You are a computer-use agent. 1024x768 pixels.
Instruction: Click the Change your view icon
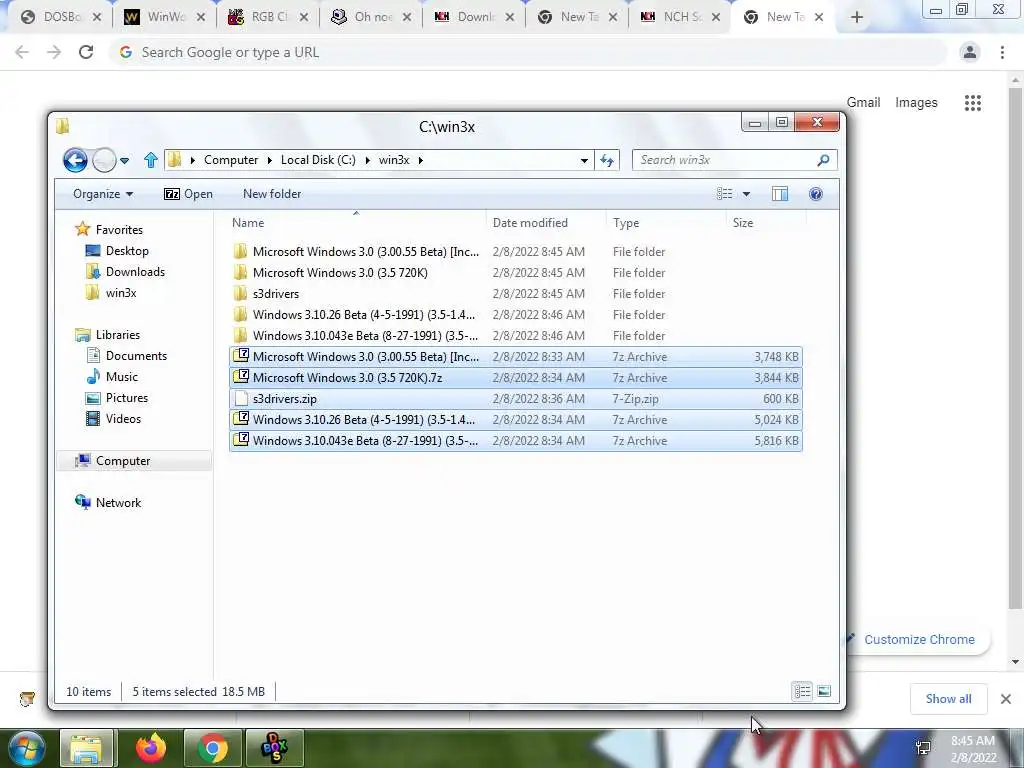tap(724, 194)
